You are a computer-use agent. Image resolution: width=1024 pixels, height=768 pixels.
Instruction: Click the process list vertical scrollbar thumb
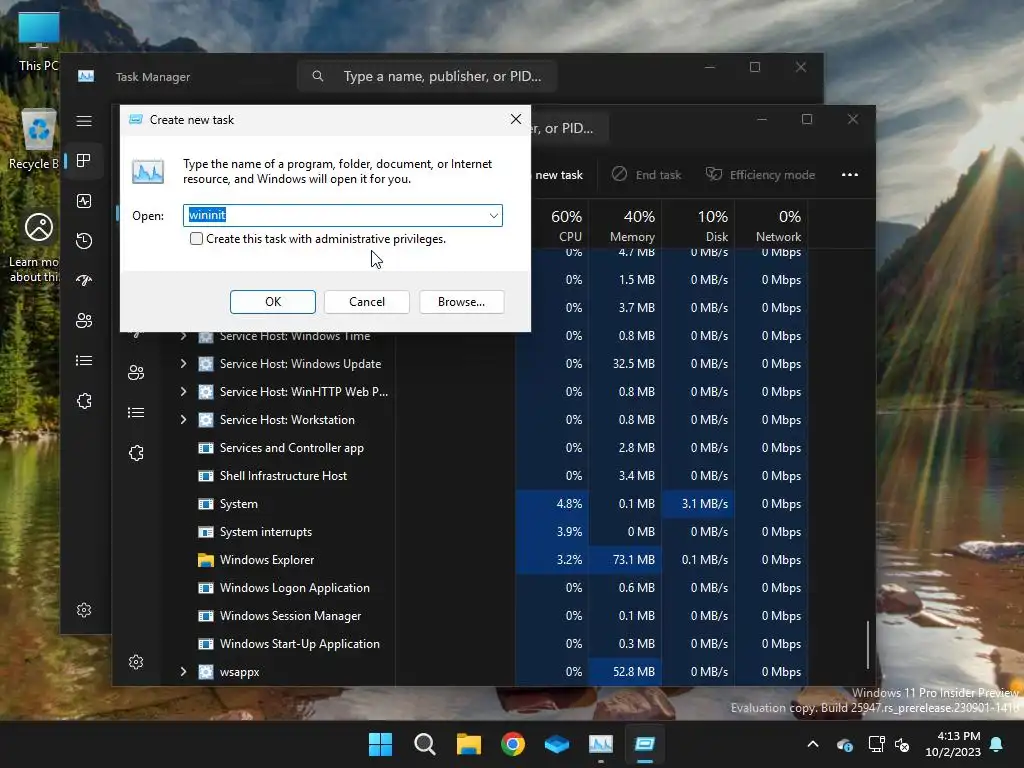tap(868, 645)
